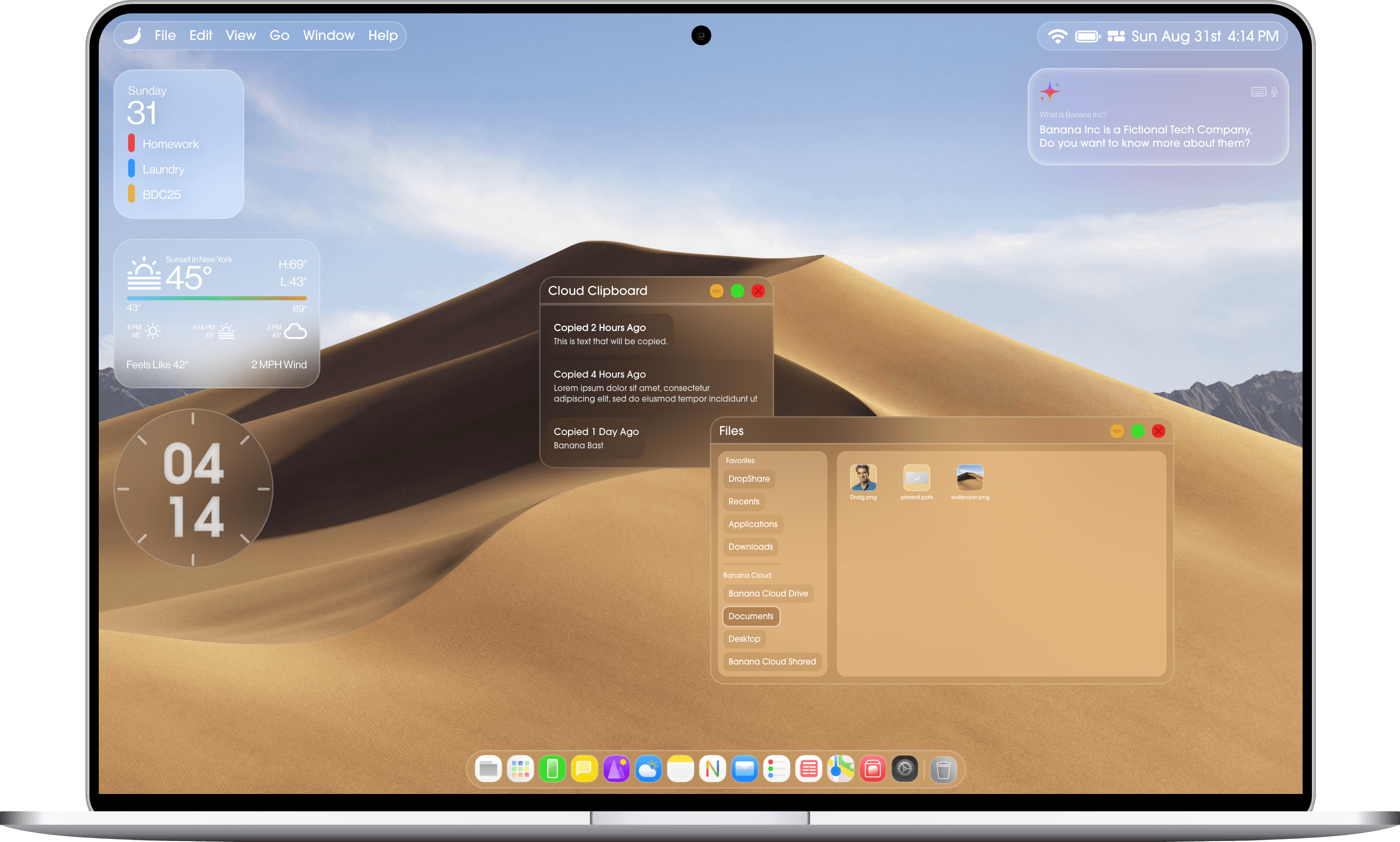This screenshot has width=1400, height=842.
Task: Click the Wi-Fi status icon
Action: click(1057, 36)
